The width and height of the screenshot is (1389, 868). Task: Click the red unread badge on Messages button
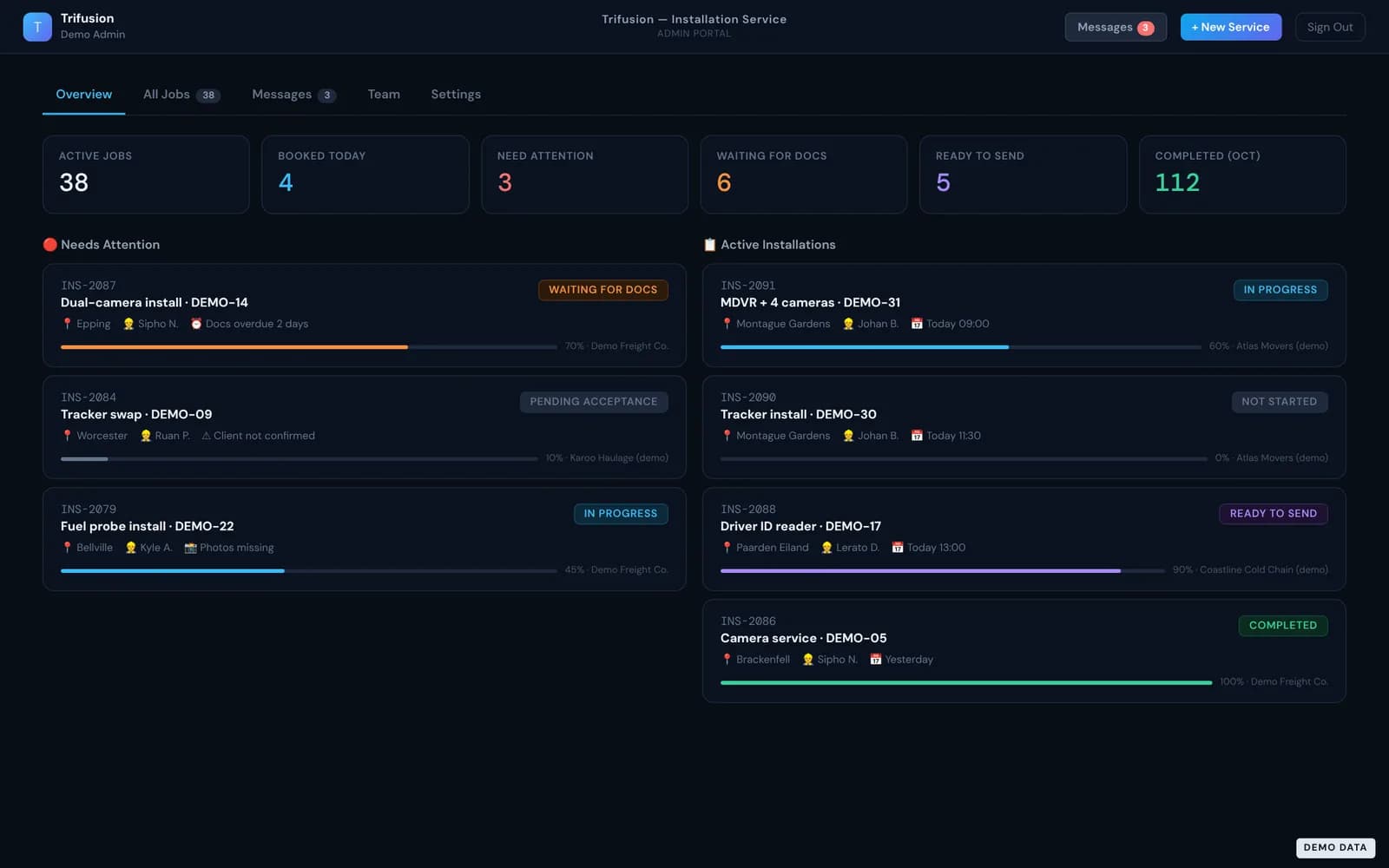pos(1146,28)
